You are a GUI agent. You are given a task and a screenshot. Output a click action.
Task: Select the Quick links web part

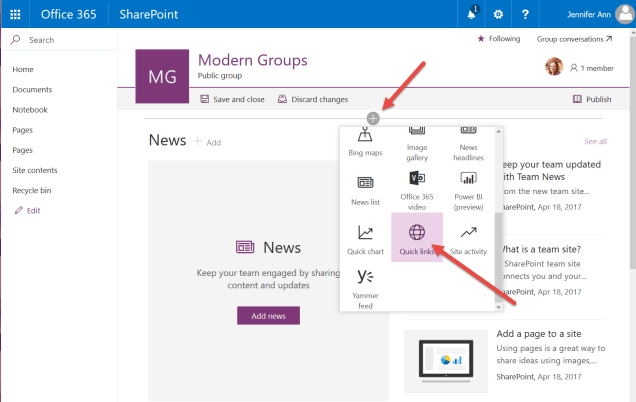417,238
